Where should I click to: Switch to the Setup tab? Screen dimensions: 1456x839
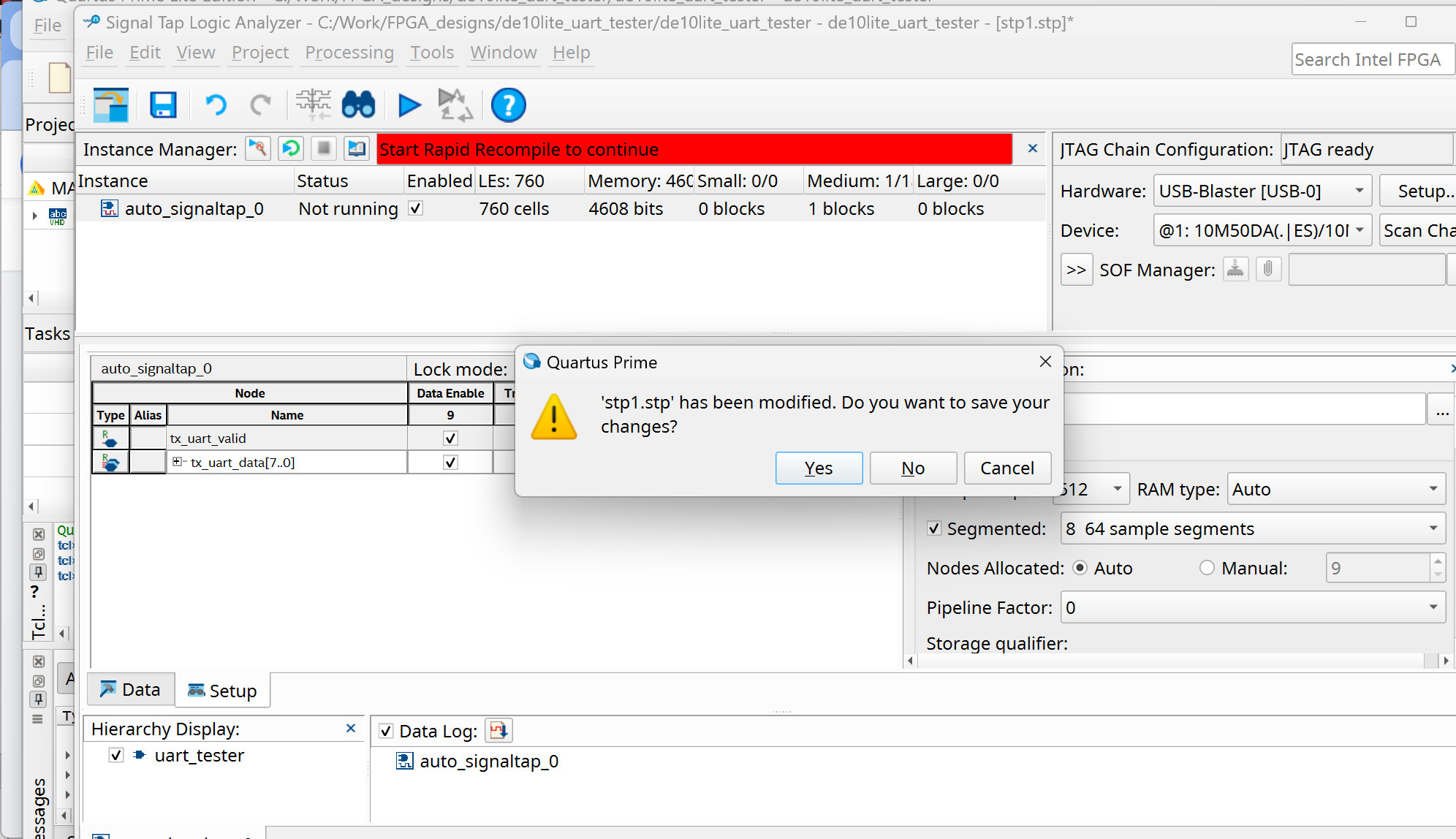tap(223, 691)
